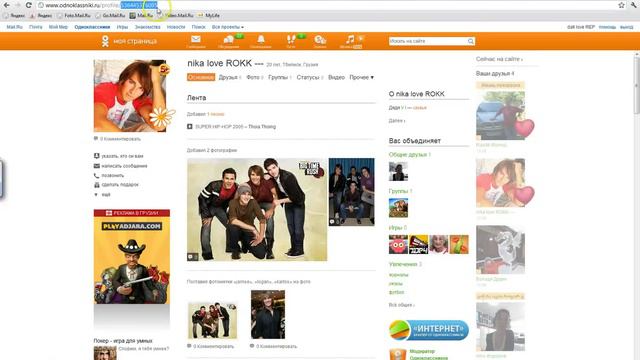
Task: Click gift icon for сделать подарок
Action: (96, 185)
